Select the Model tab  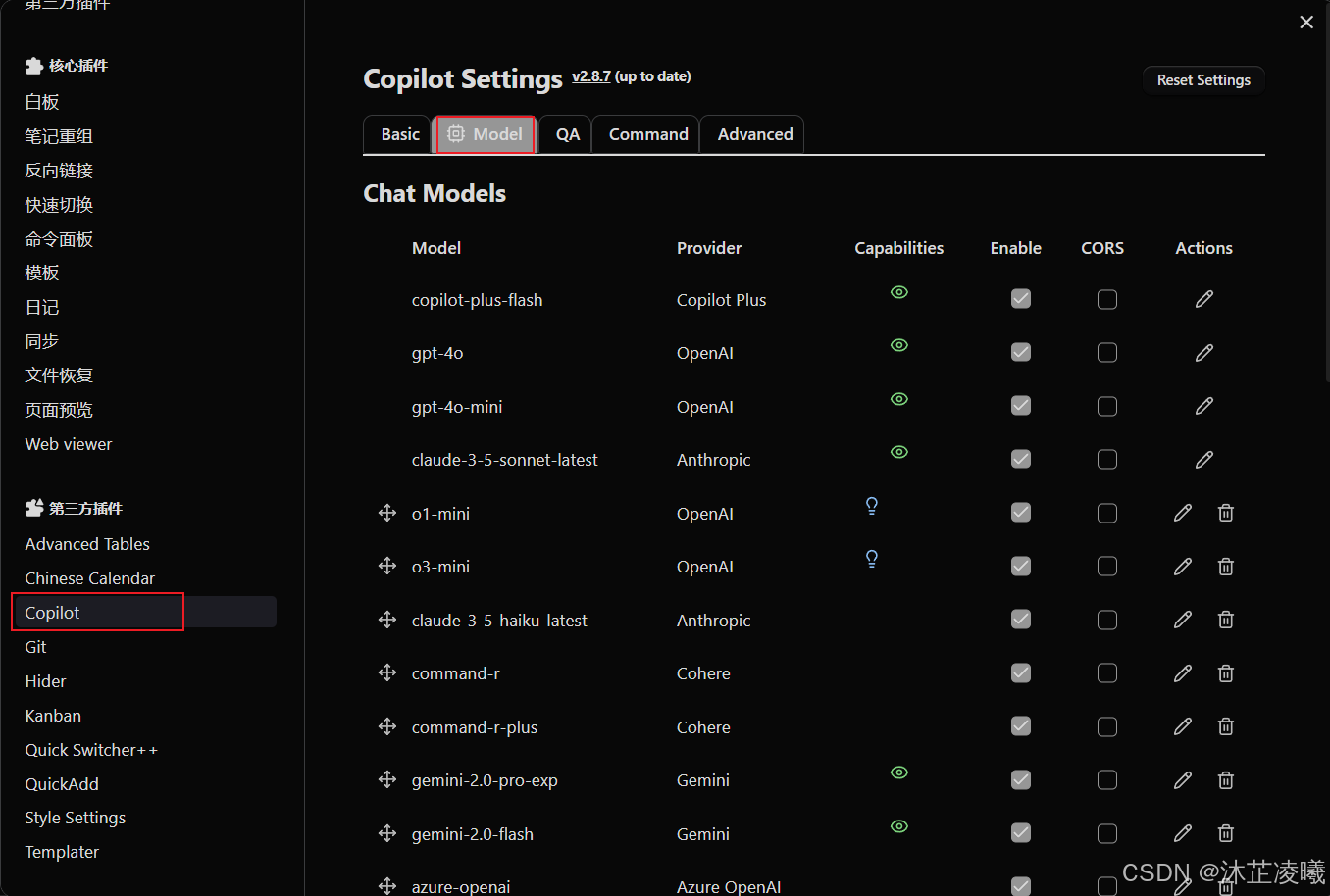486,134
